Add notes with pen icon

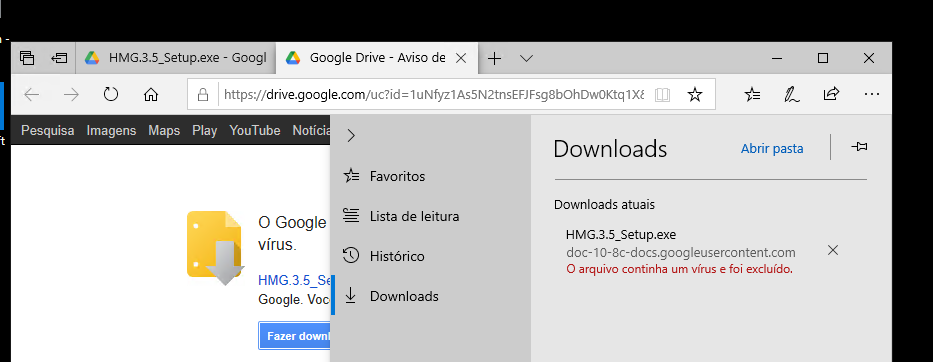[791, 95]
